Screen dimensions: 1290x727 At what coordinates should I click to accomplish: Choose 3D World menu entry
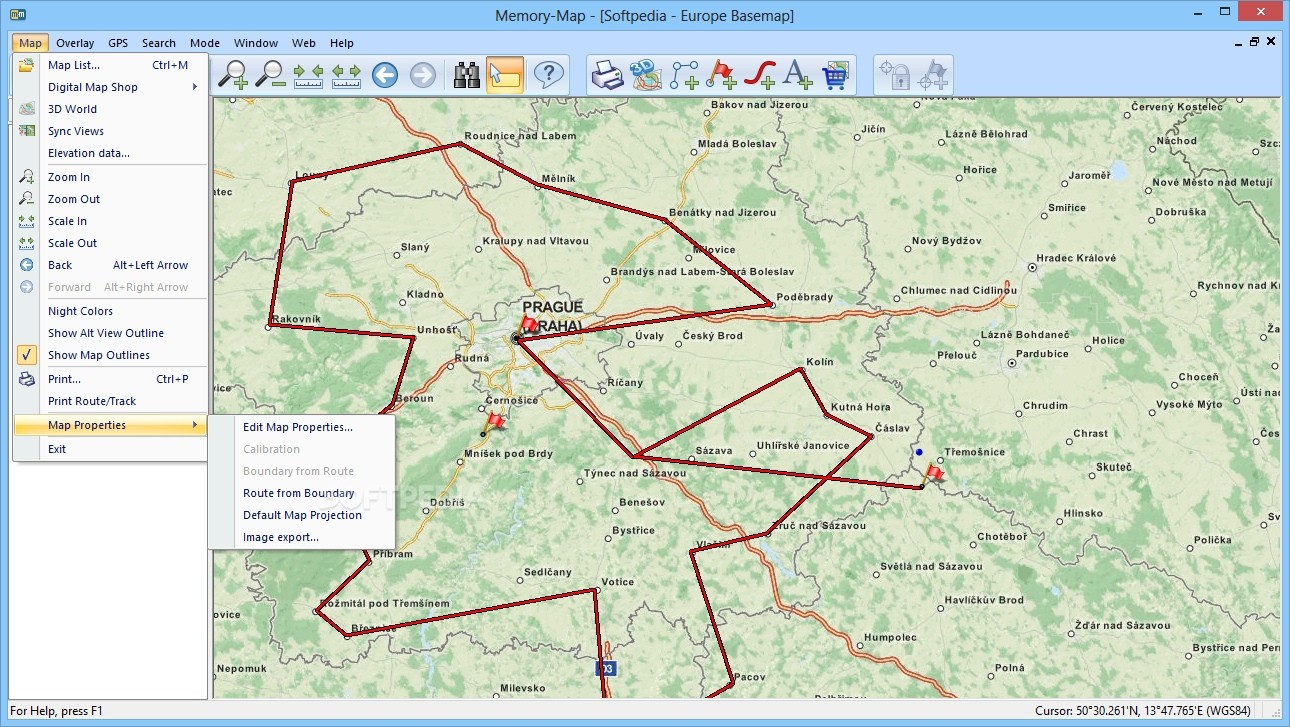pyautogui.click(x=110, y=109)
